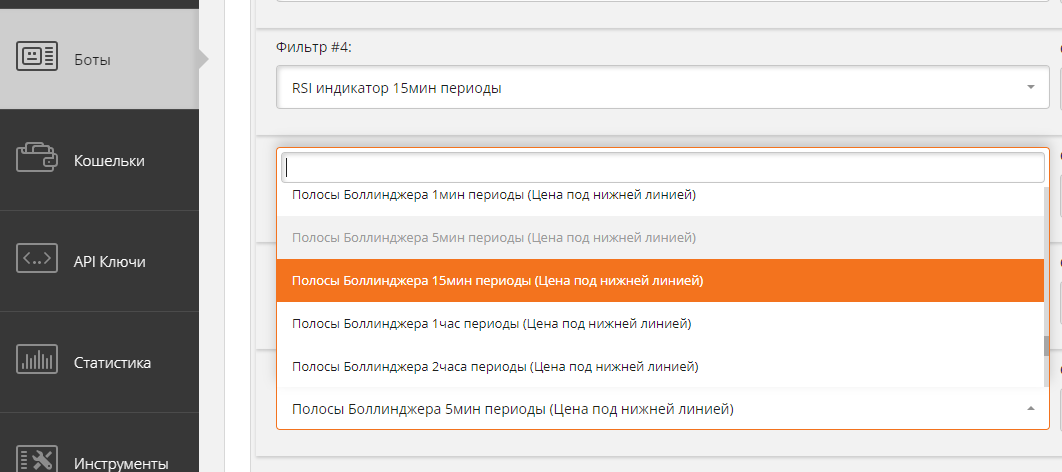Collapse the open list using the up arrow

click(x=1030, y=409)
